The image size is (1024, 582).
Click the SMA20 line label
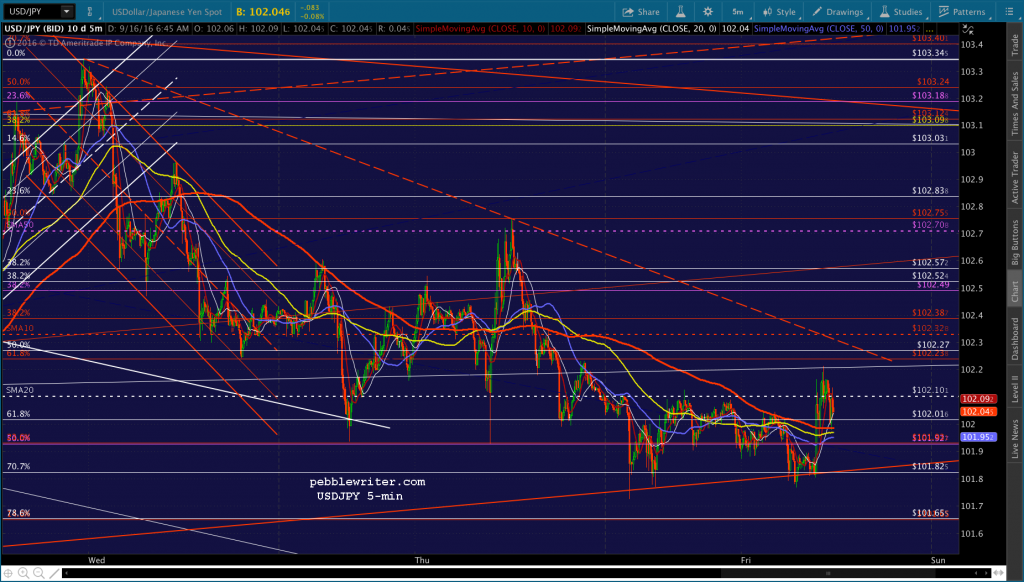tap(20, 390)
